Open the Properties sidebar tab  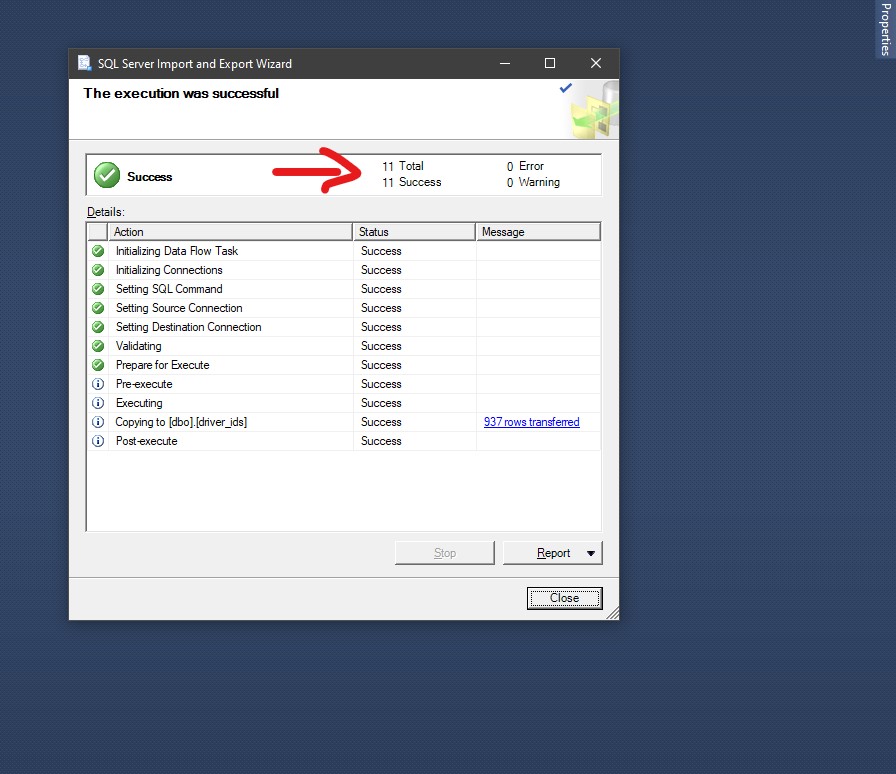(x=884, y=30)
